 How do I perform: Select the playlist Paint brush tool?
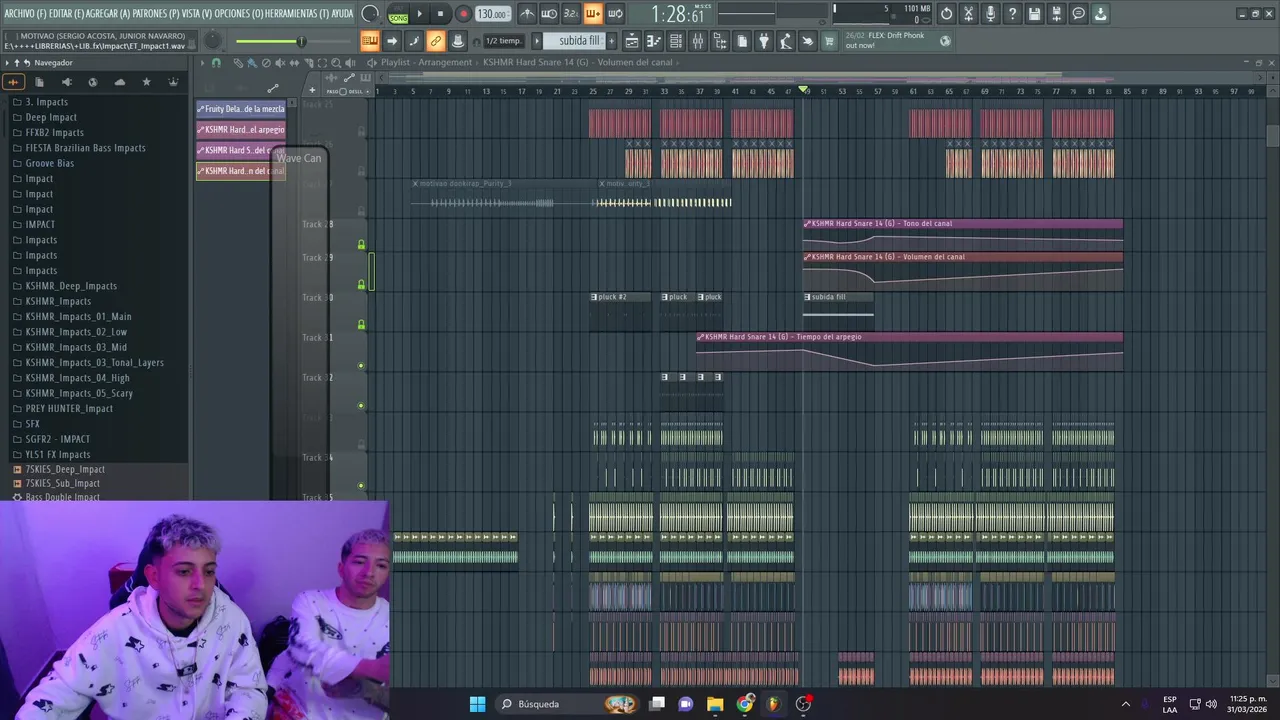click(252, 62)
